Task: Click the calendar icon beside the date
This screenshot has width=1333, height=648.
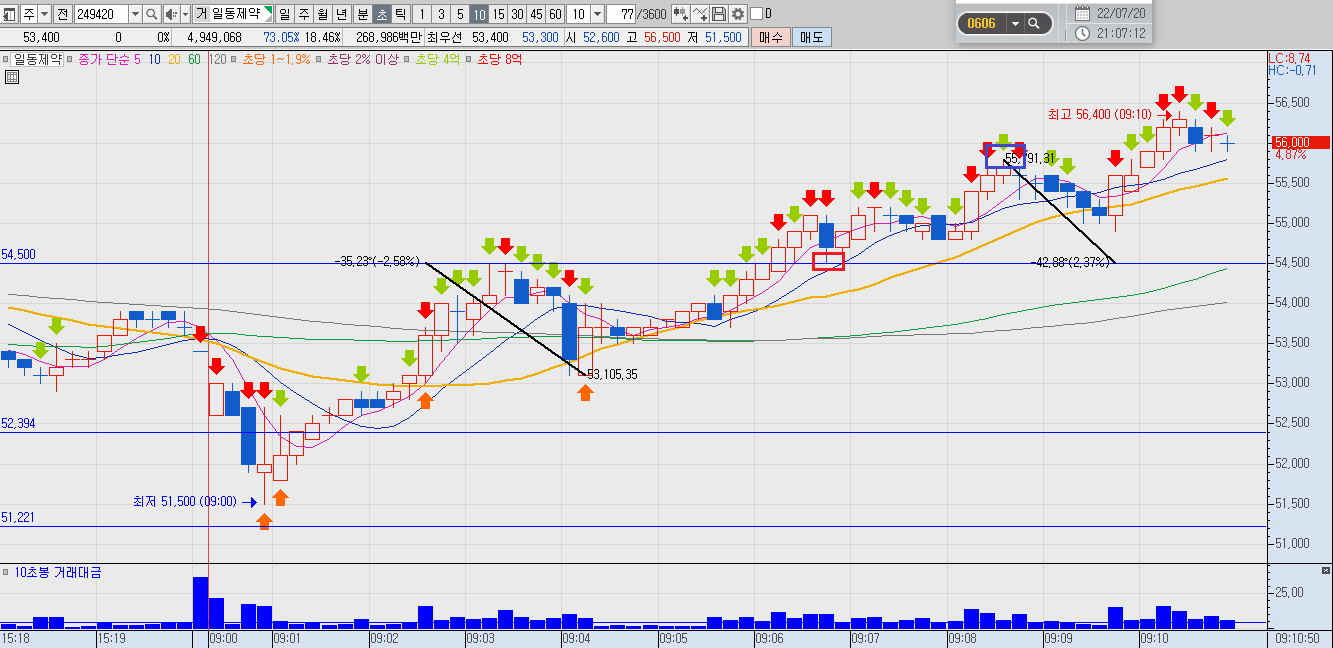Action: (x=1083, y=13)
